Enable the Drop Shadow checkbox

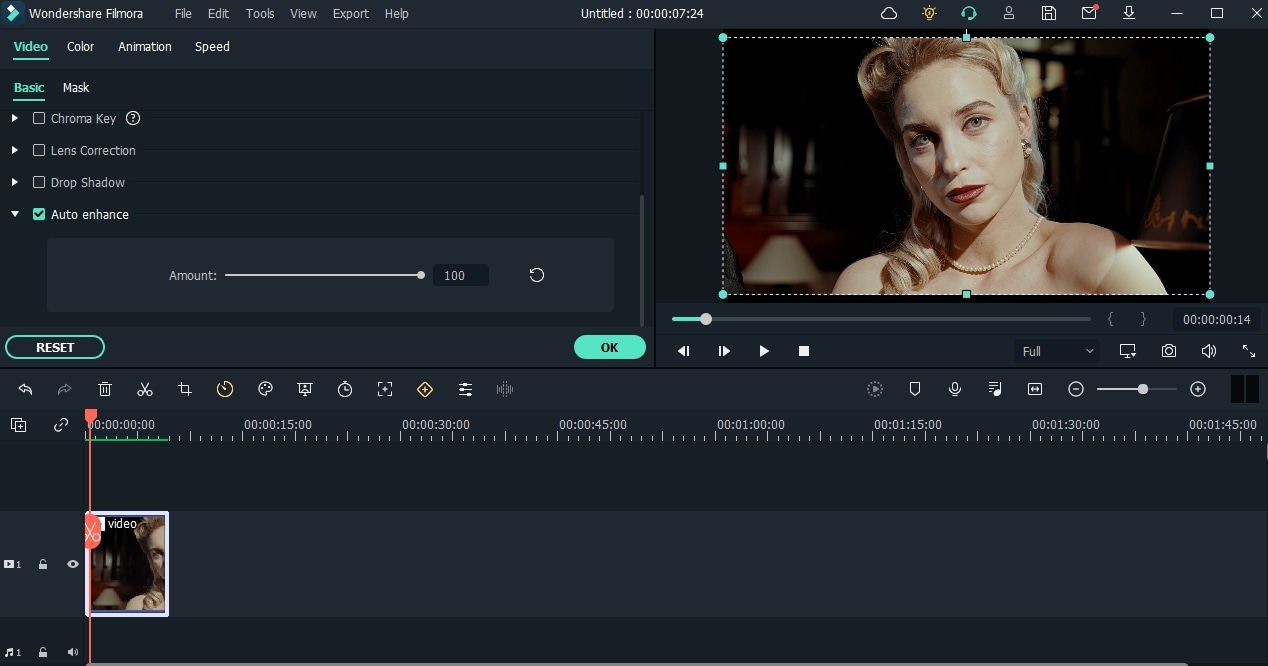click(39, 182)
